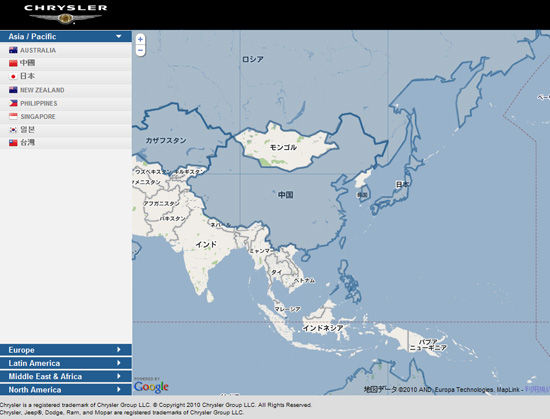Click the ミャンマー label on map
Viewport: 550px width, 419px height.
coord(260,251)
